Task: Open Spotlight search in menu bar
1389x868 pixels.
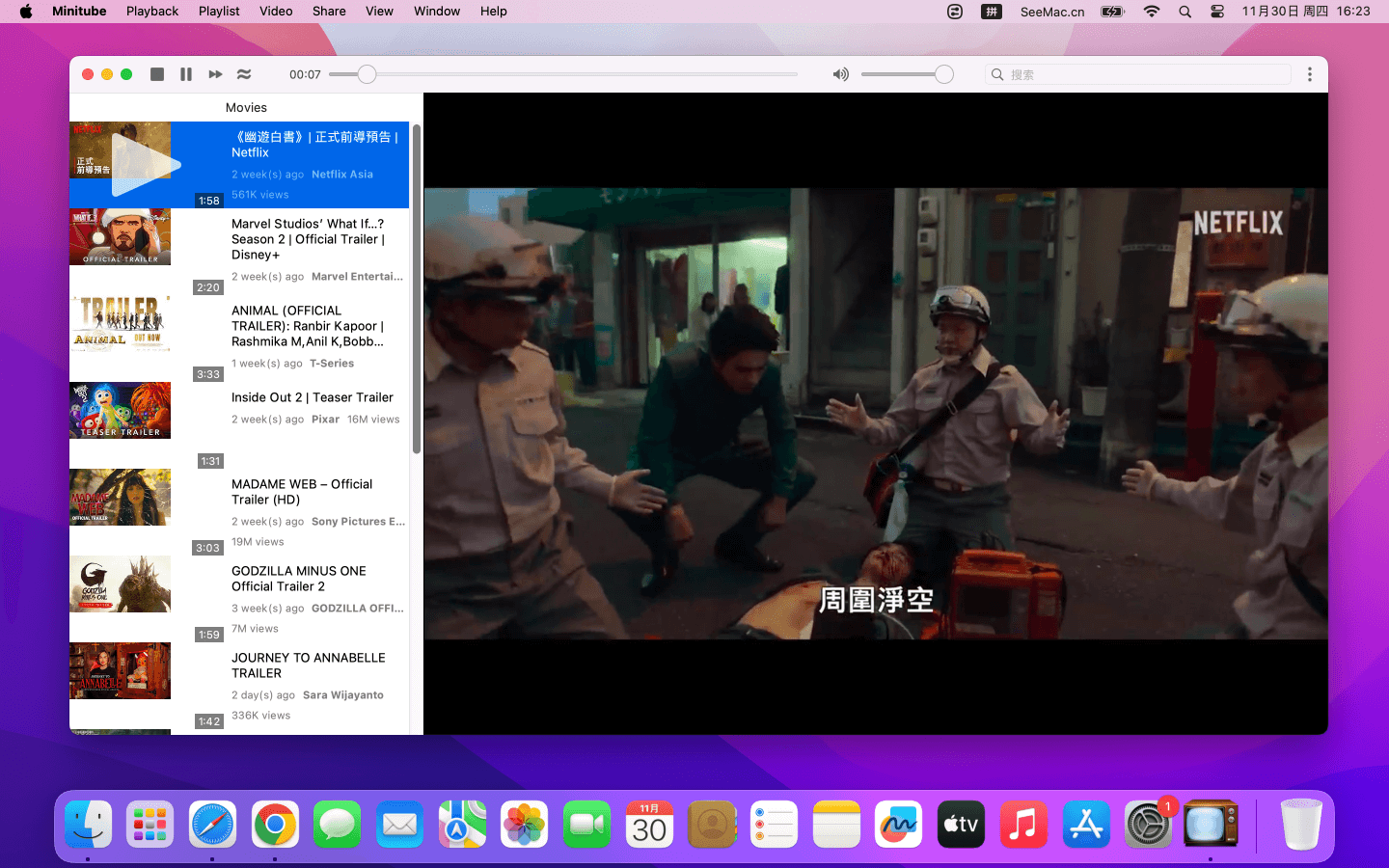Action: (1185, 12)
